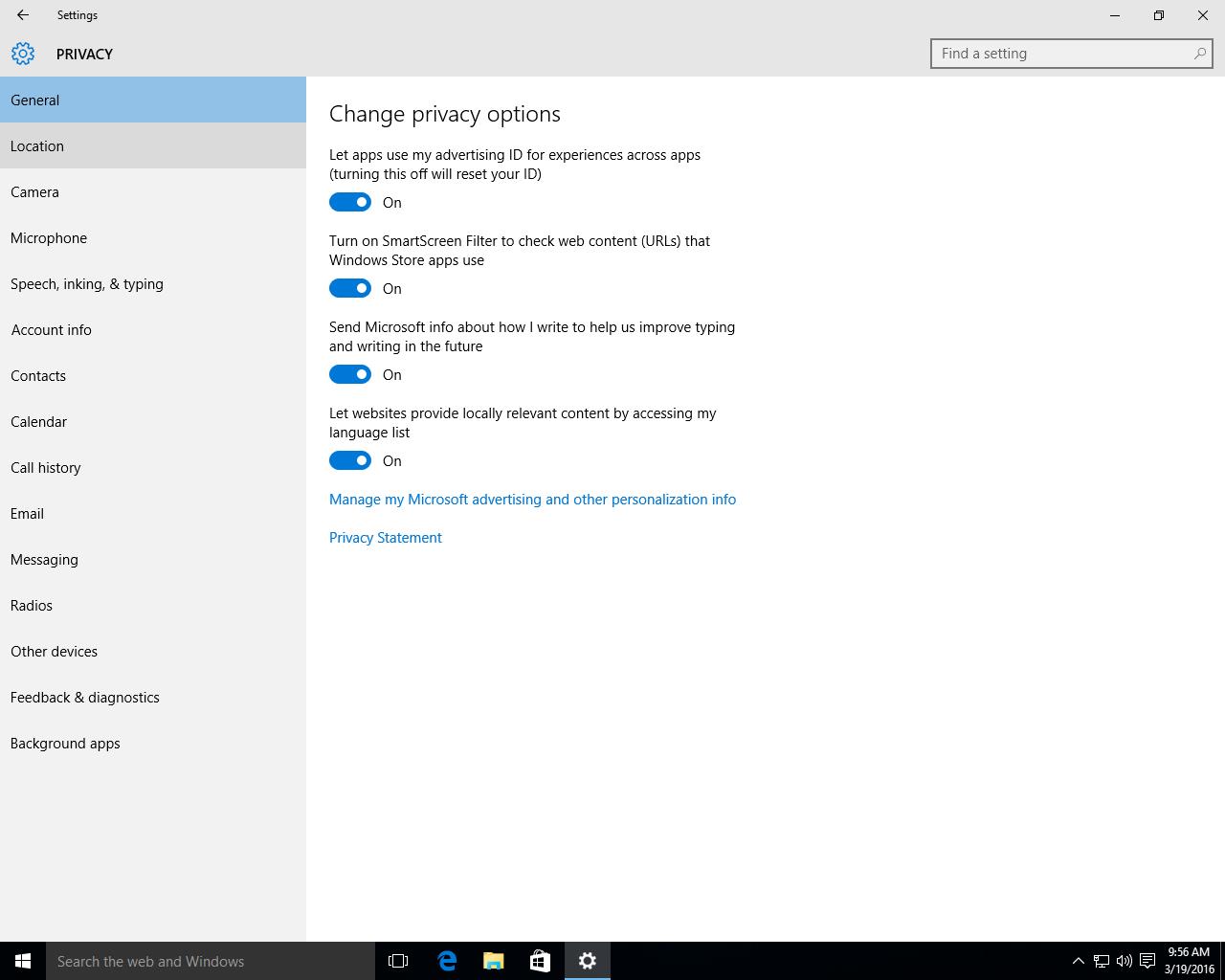The image size is (1225, 980).
Task: Go back using the back arrow
Action: [x=23, y=15]
